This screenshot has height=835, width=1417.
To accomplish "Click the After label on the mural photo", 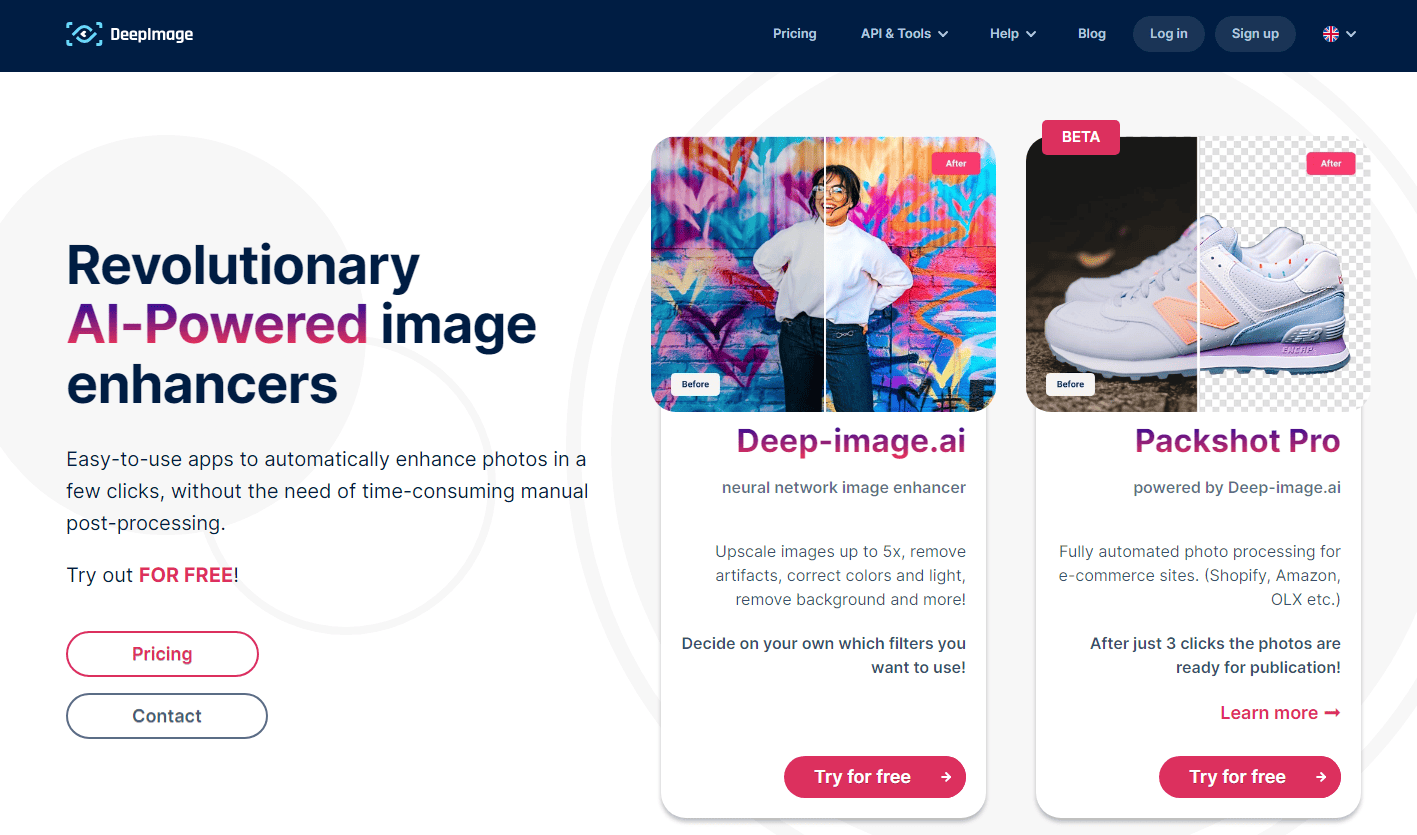I will click(956, 163).
